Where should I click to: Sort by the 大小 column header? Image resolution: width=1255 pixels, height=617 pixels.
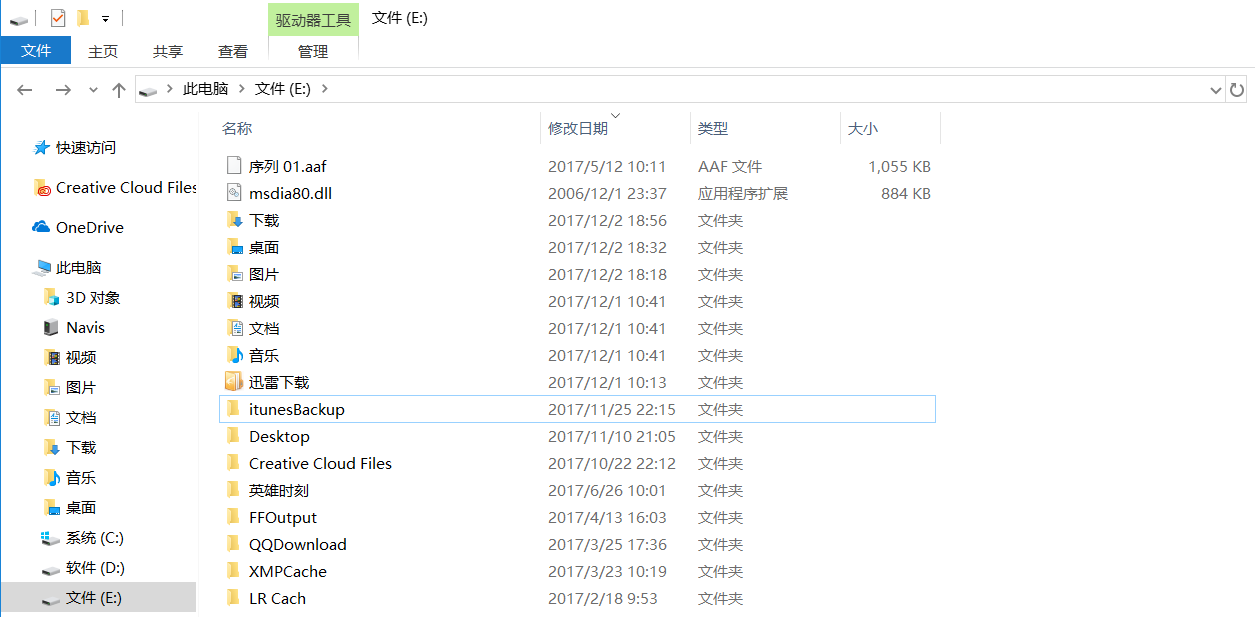pyautogui.click(x=863, y=128)
